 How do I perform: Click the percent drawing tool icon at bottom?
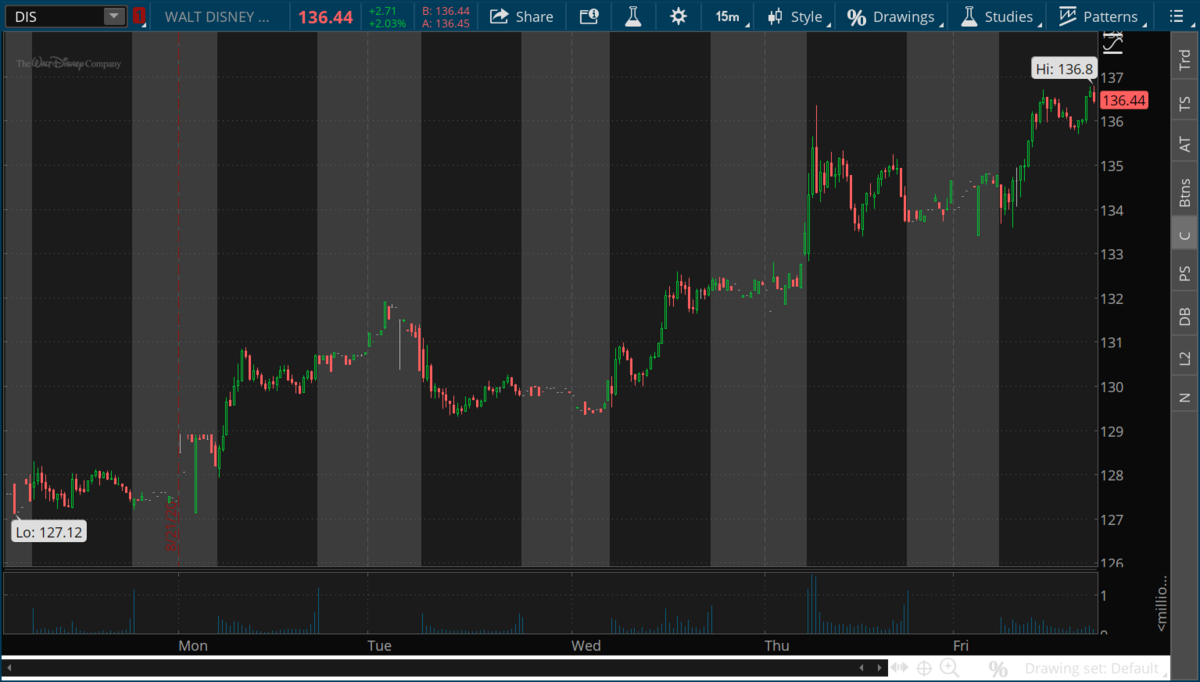(997, 668)
